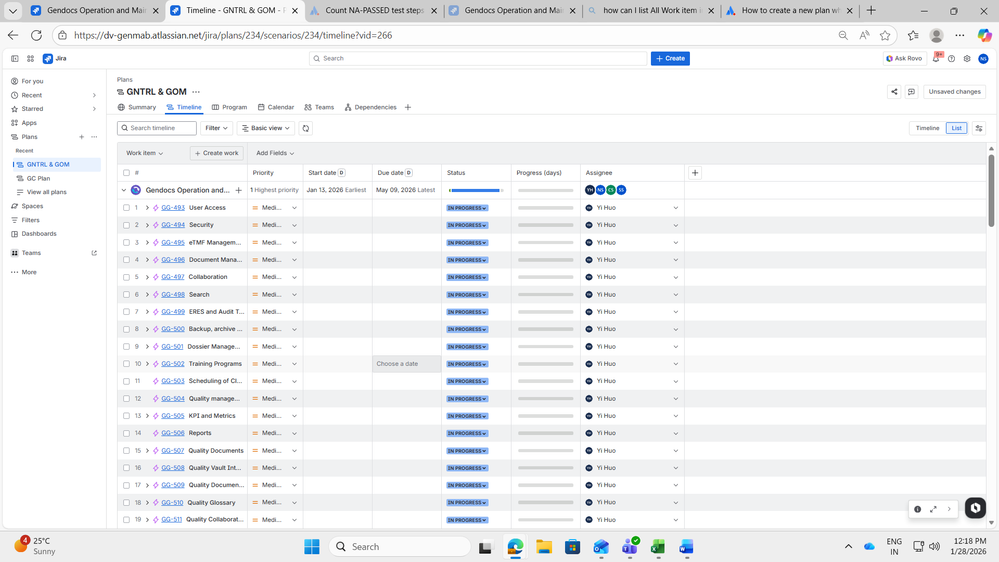The width and height of the screenshot is (999, 562).
Task: Collapse the sidebar using the panel icon
Action: (15, 59)
